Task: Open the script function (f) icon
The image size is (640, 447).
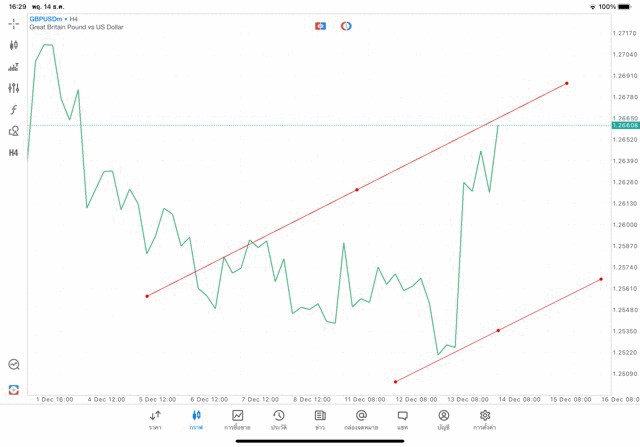Action: (x=14, y=110)
